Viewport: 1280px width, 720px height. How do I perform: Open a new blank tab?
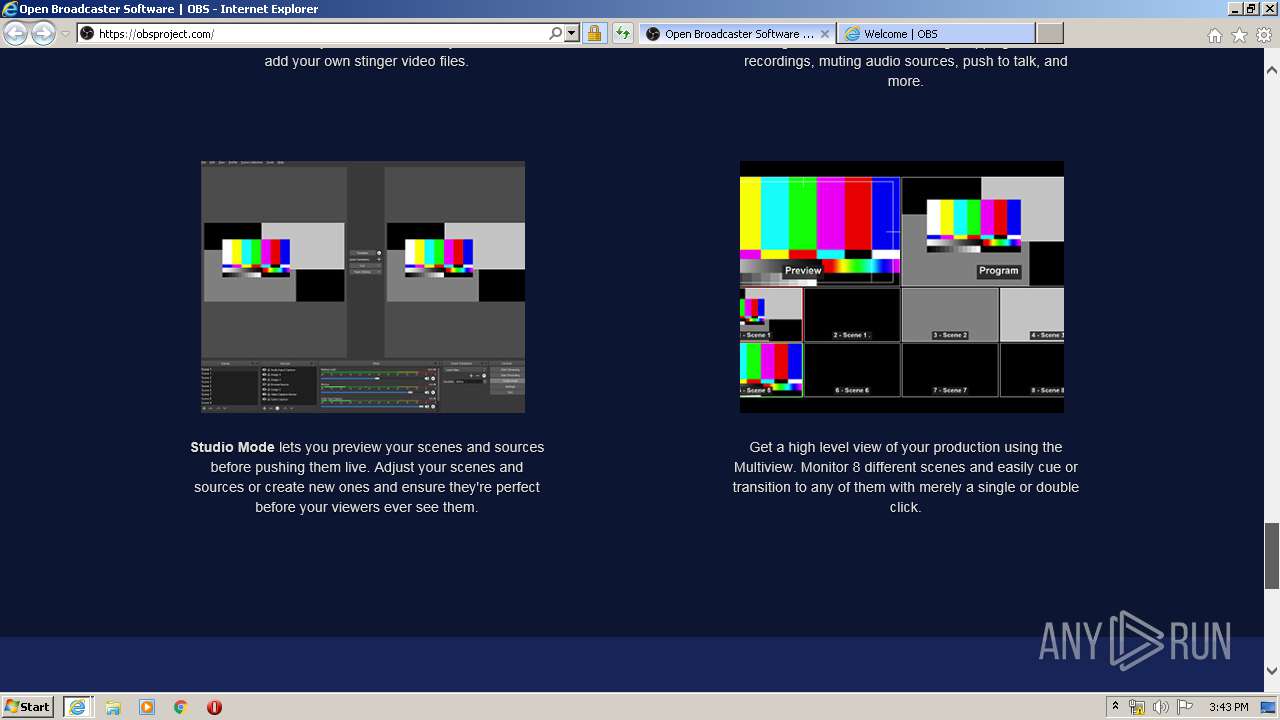1049,33
